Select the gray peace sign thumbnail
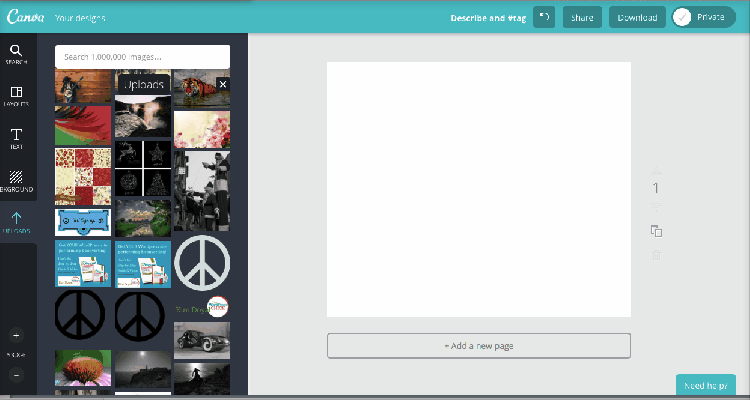Screen dimensions: 750x400 click(x=202, y=263)
